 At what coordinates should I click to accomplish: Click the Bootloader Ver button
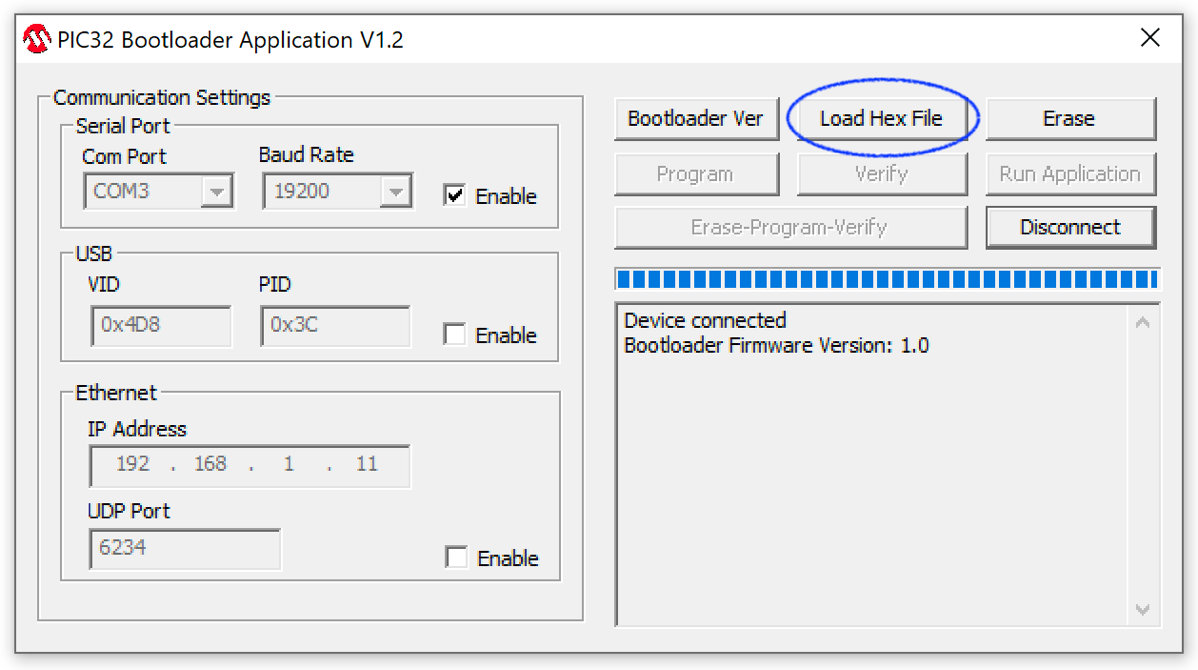695,119
